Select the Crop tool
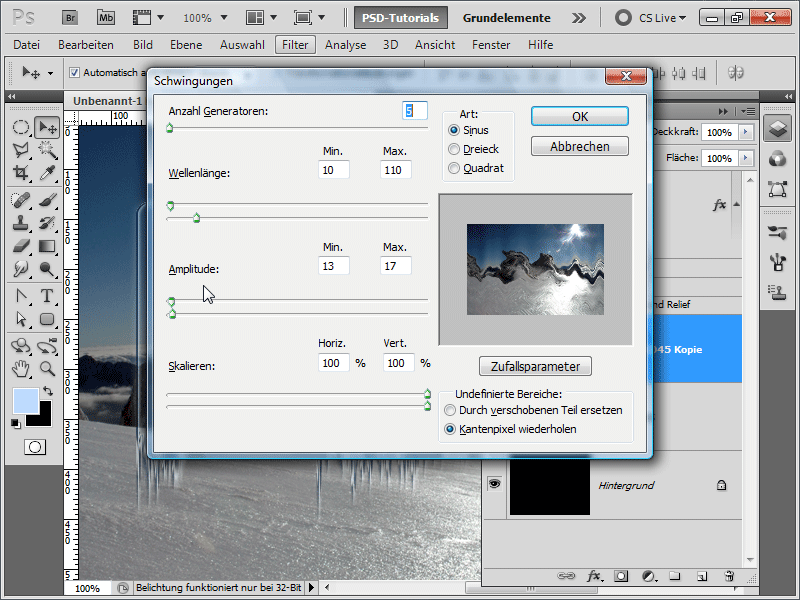This screenshot has height=600, width=800. coord(20,173)
